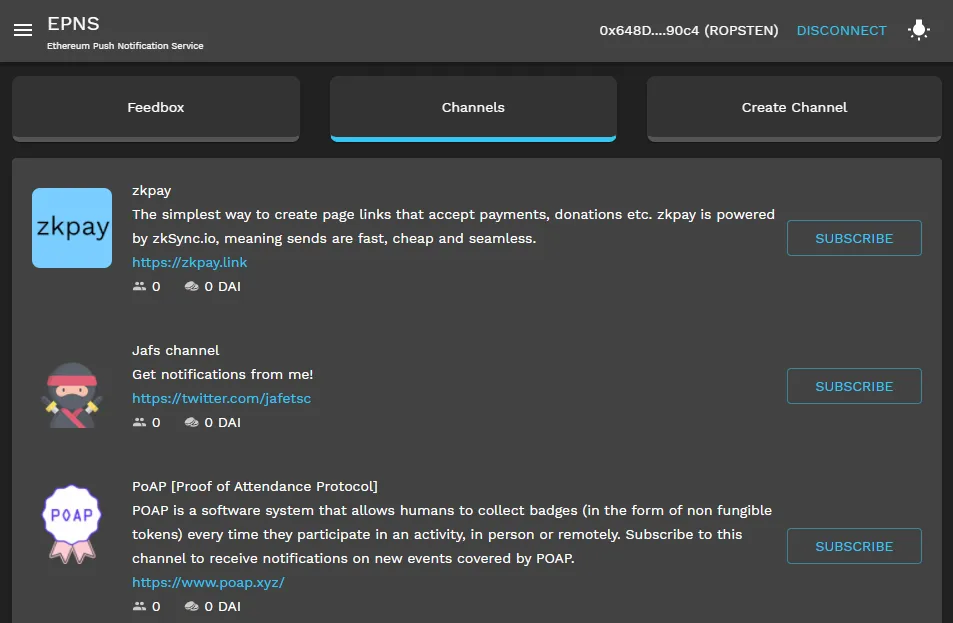The width and height of the screenshot is (953, 623).
Task: Visit the twitter.com/jafetsc link
Action: [x=221, y=399]
